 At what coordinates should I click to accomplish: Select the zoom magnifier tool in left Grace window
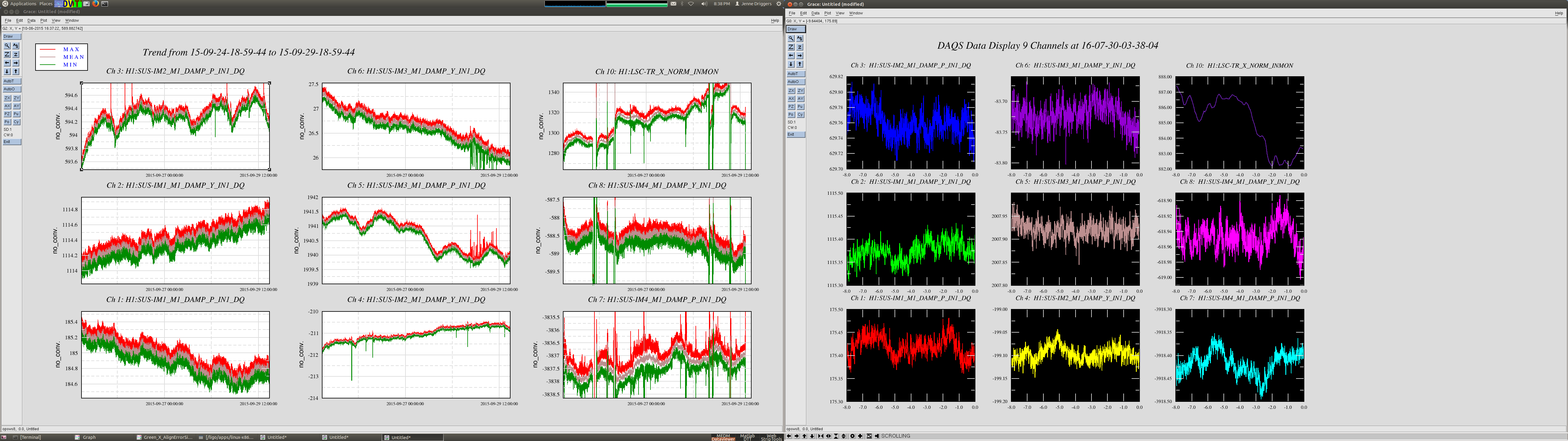tap(7, 46)
